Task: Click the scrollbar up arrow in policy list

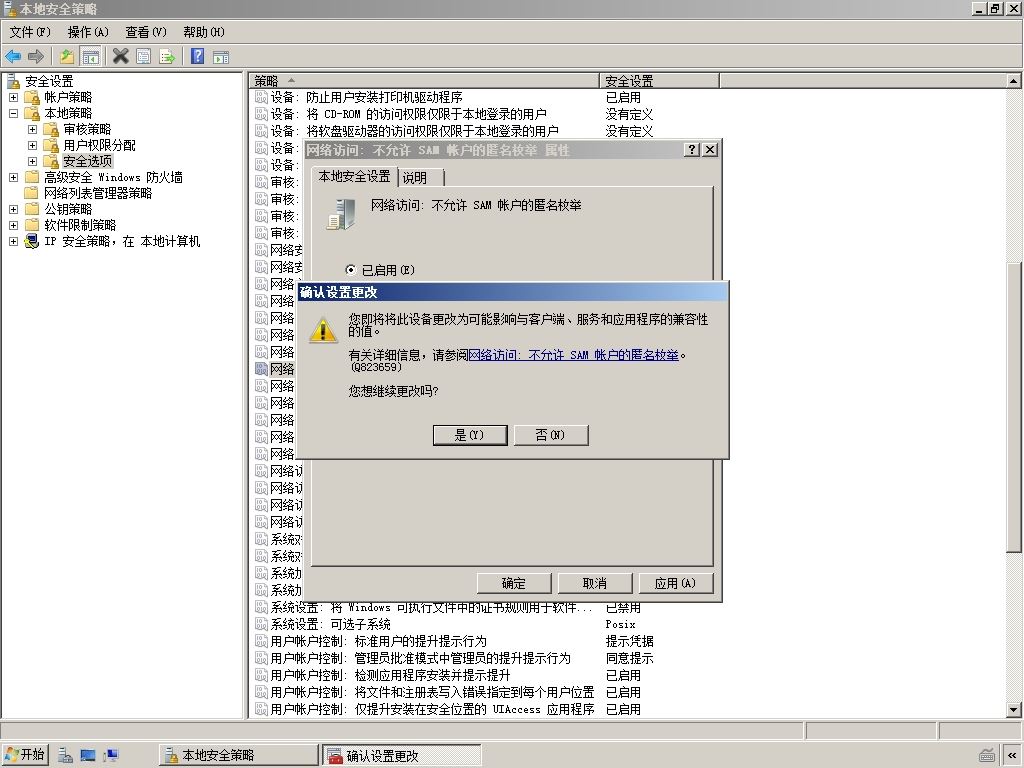Action: [x=1014, y=81]
